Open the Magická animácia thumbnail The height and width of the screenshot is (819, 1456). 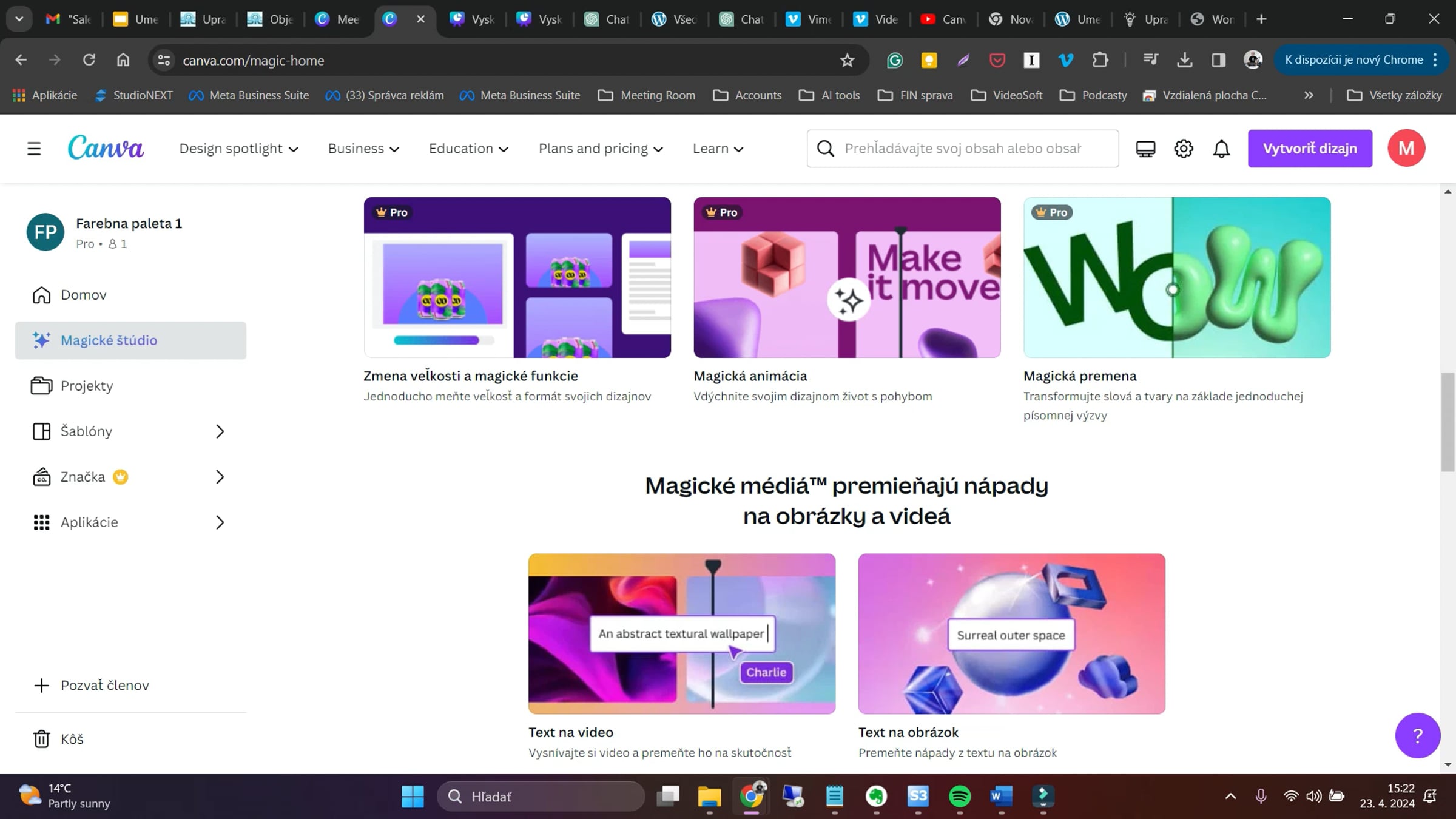(847, 277)
